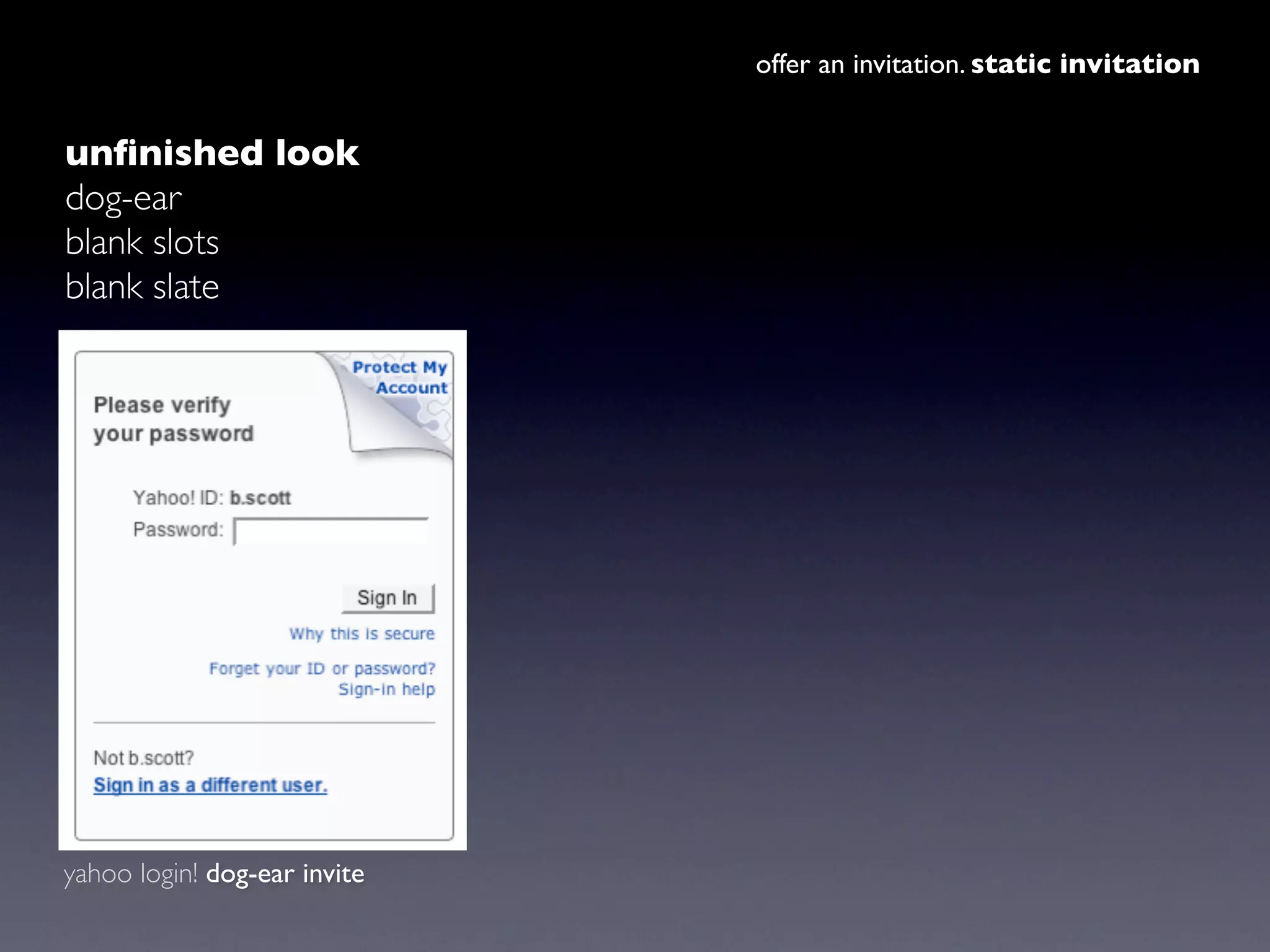Open the Why this is secure link
Screen dimensions: 1270x952
tap(362, 634)
